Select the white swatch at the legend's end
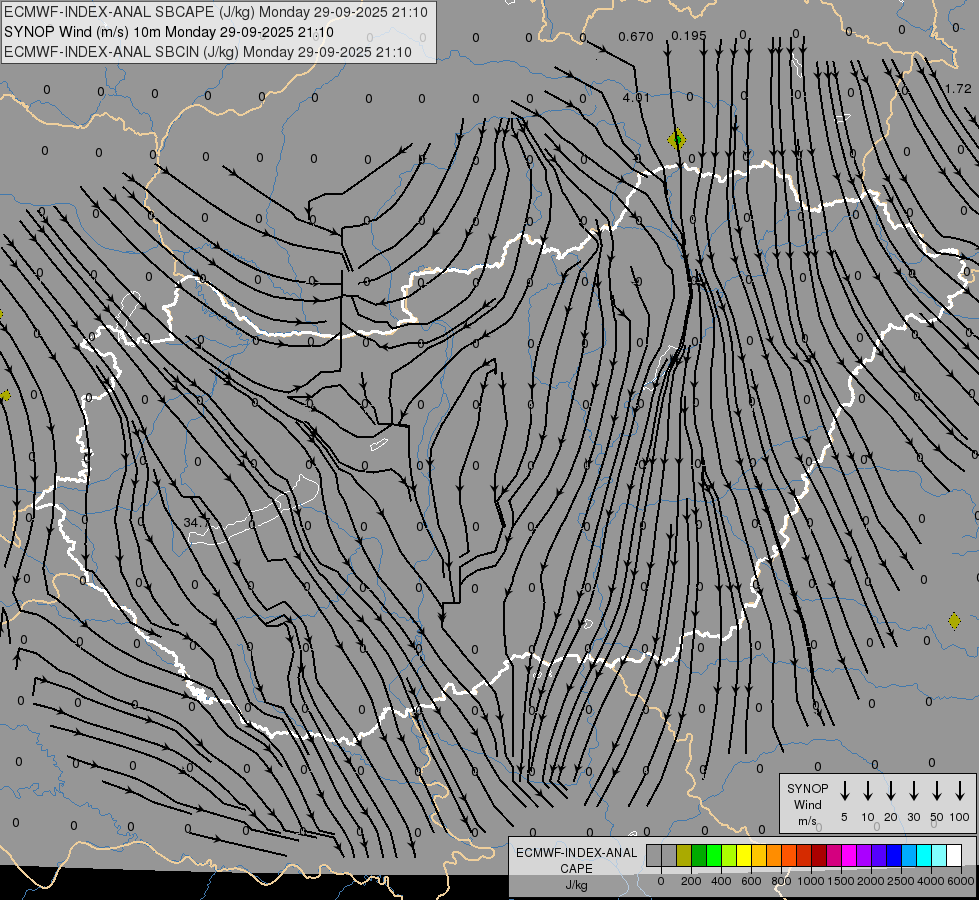Screen dimensions: 979x900 point(954,855)
